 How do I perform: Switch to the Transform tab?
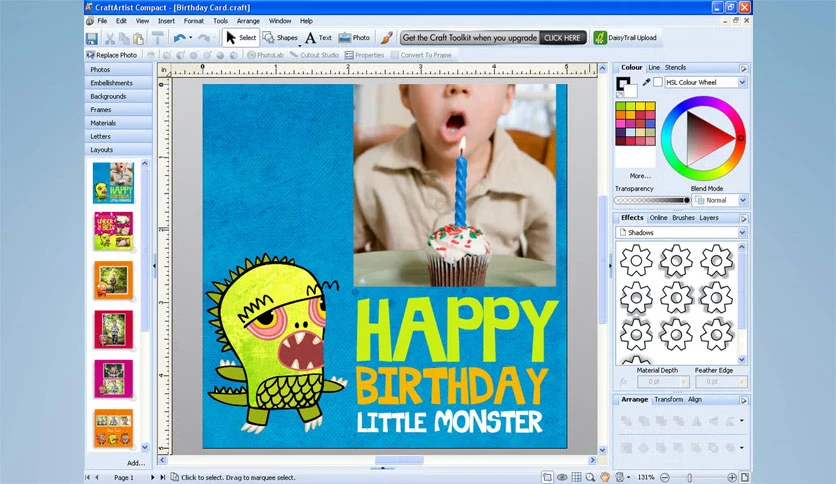(668, 399)
